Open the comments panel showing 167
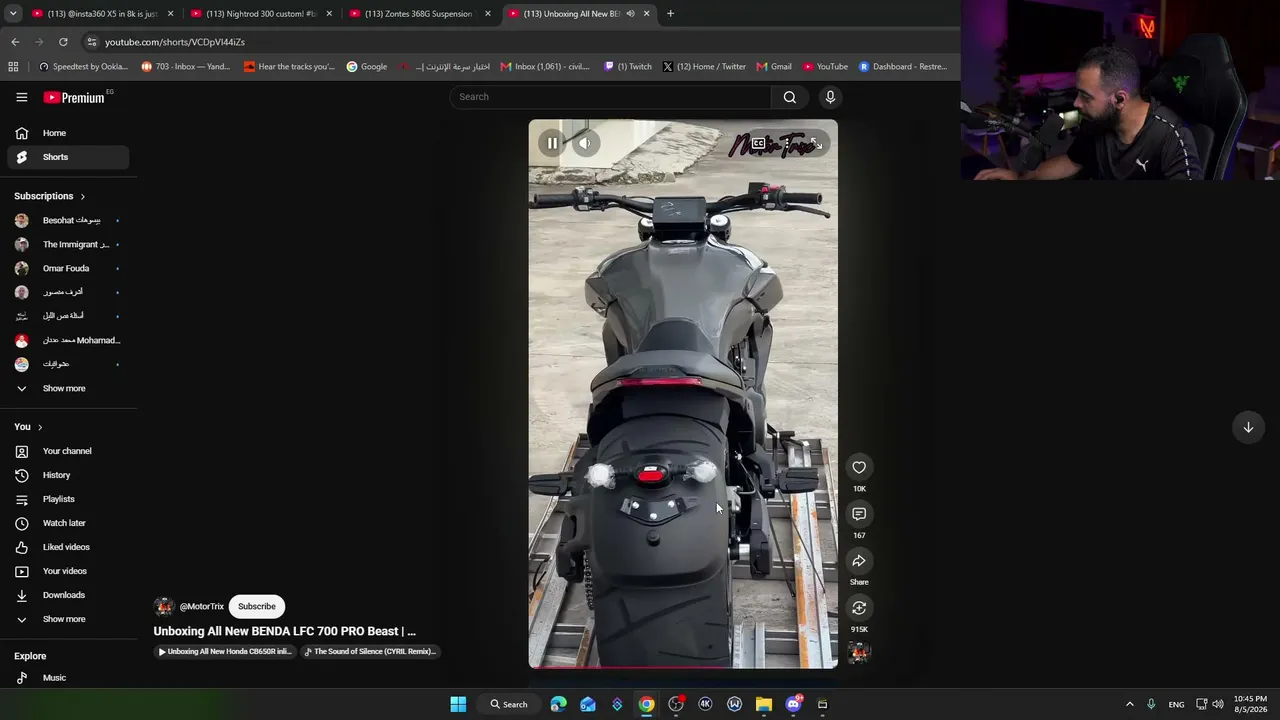This screenshot has width=1280, height=720. (859, 513)
